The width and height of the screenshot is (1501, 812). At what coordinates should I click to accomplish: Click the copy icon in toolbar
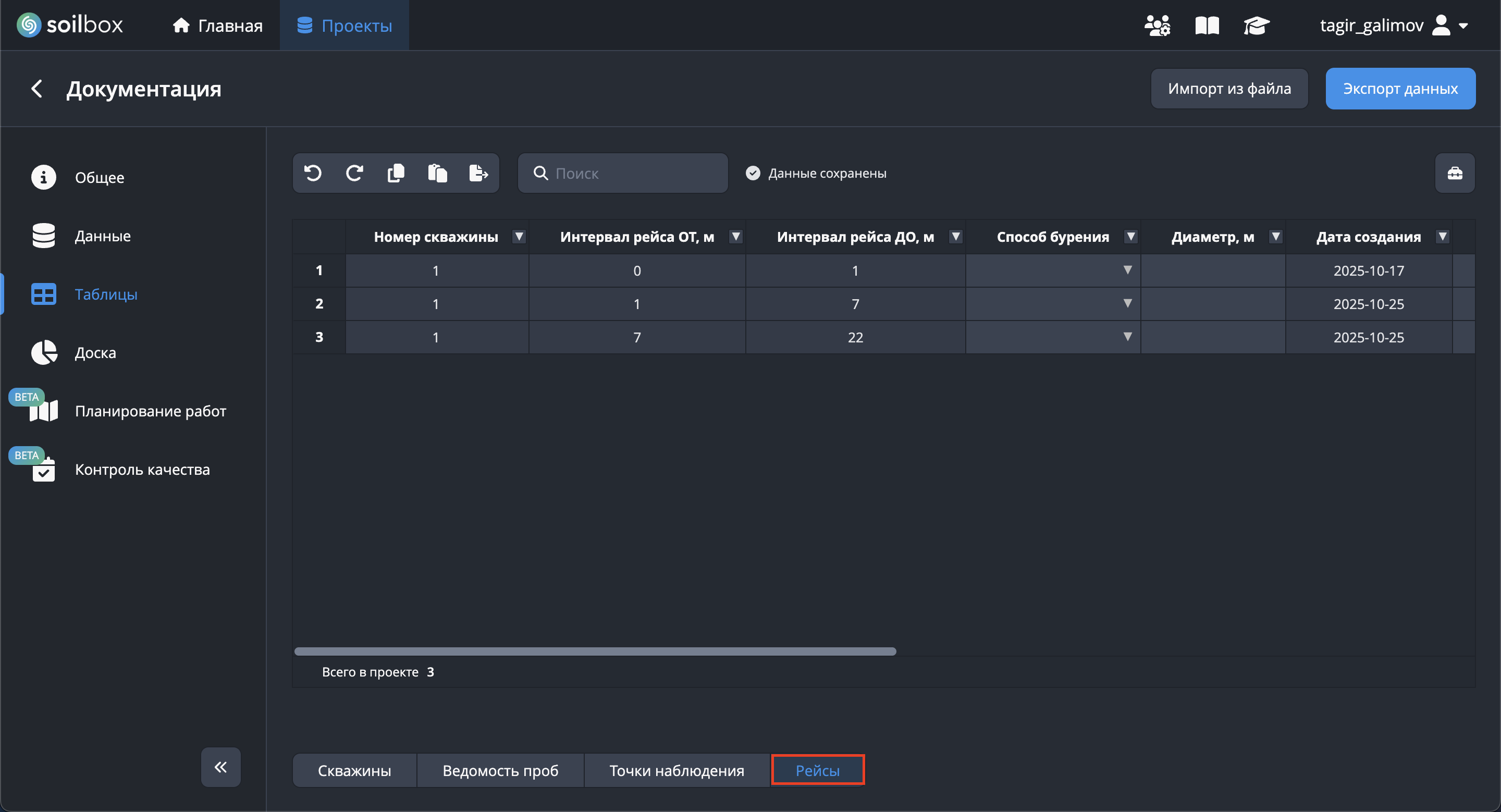[396, 173]
